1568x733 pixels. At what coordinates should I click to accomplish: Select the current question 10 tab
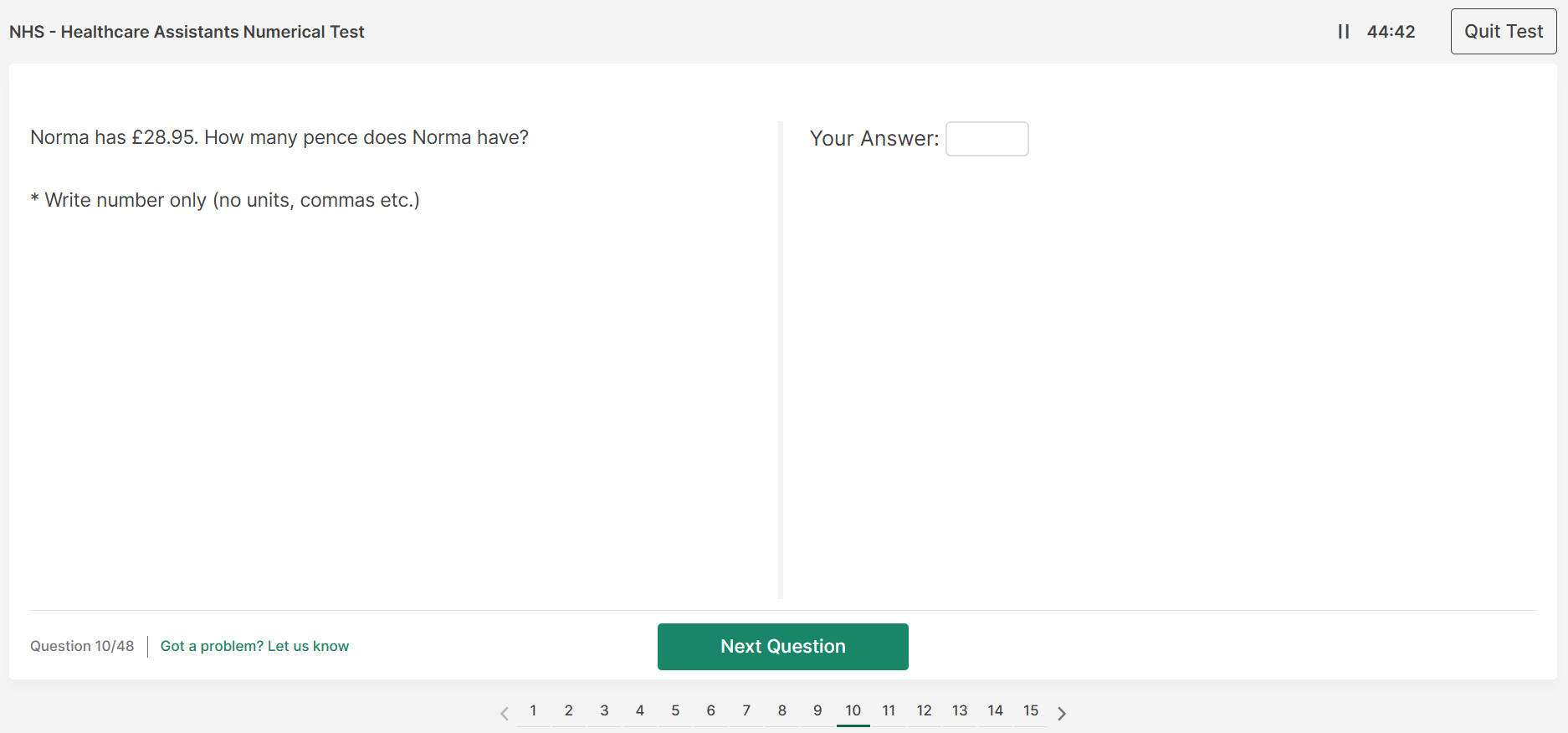[x=853, y=710]
